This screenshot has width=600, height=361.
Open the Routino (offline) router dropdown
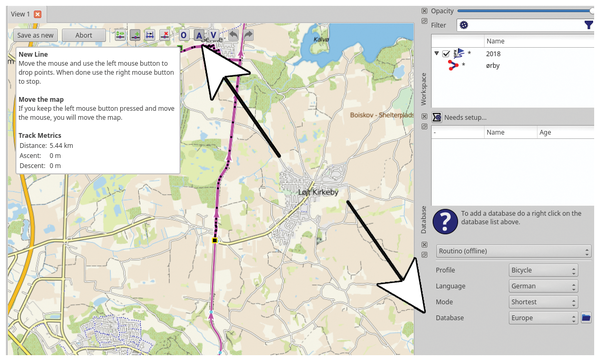point(514,251)
